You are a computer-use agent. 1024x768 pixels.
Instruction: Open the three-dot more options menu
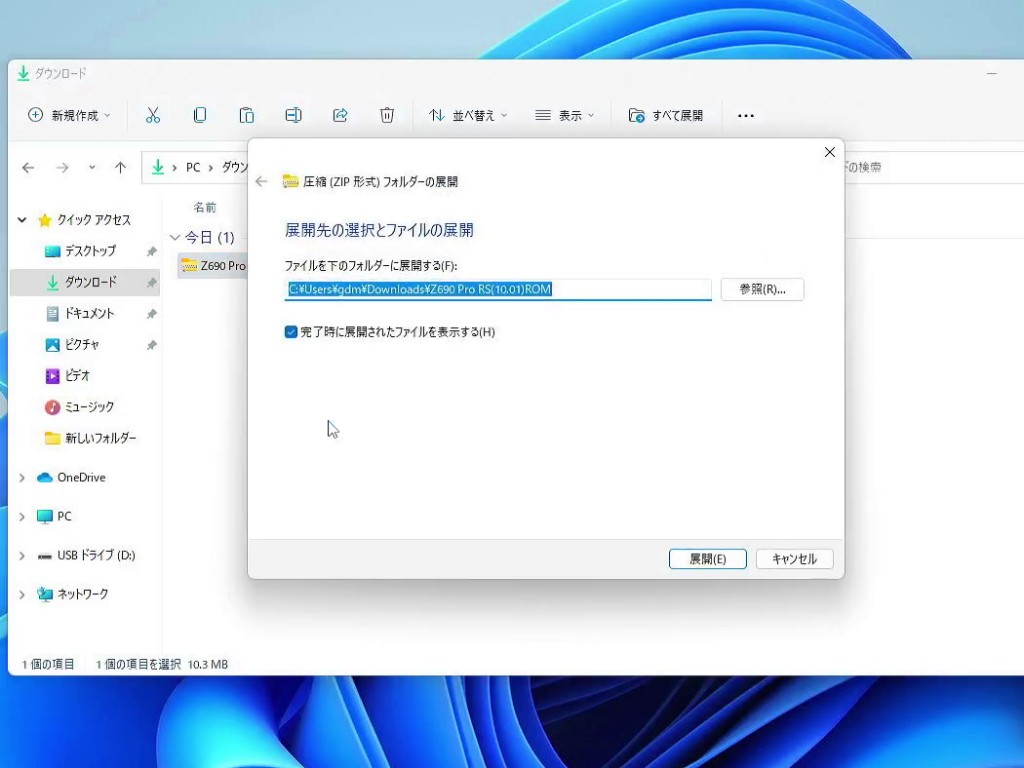[745, 116]
